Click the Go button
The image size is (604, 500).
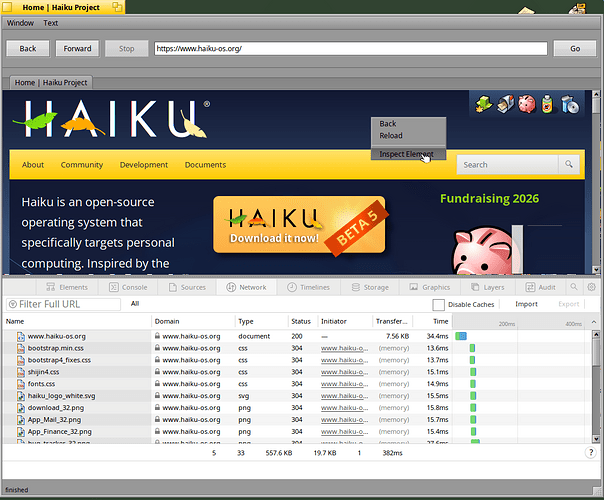pyautogui.click(x=575, y=49)
